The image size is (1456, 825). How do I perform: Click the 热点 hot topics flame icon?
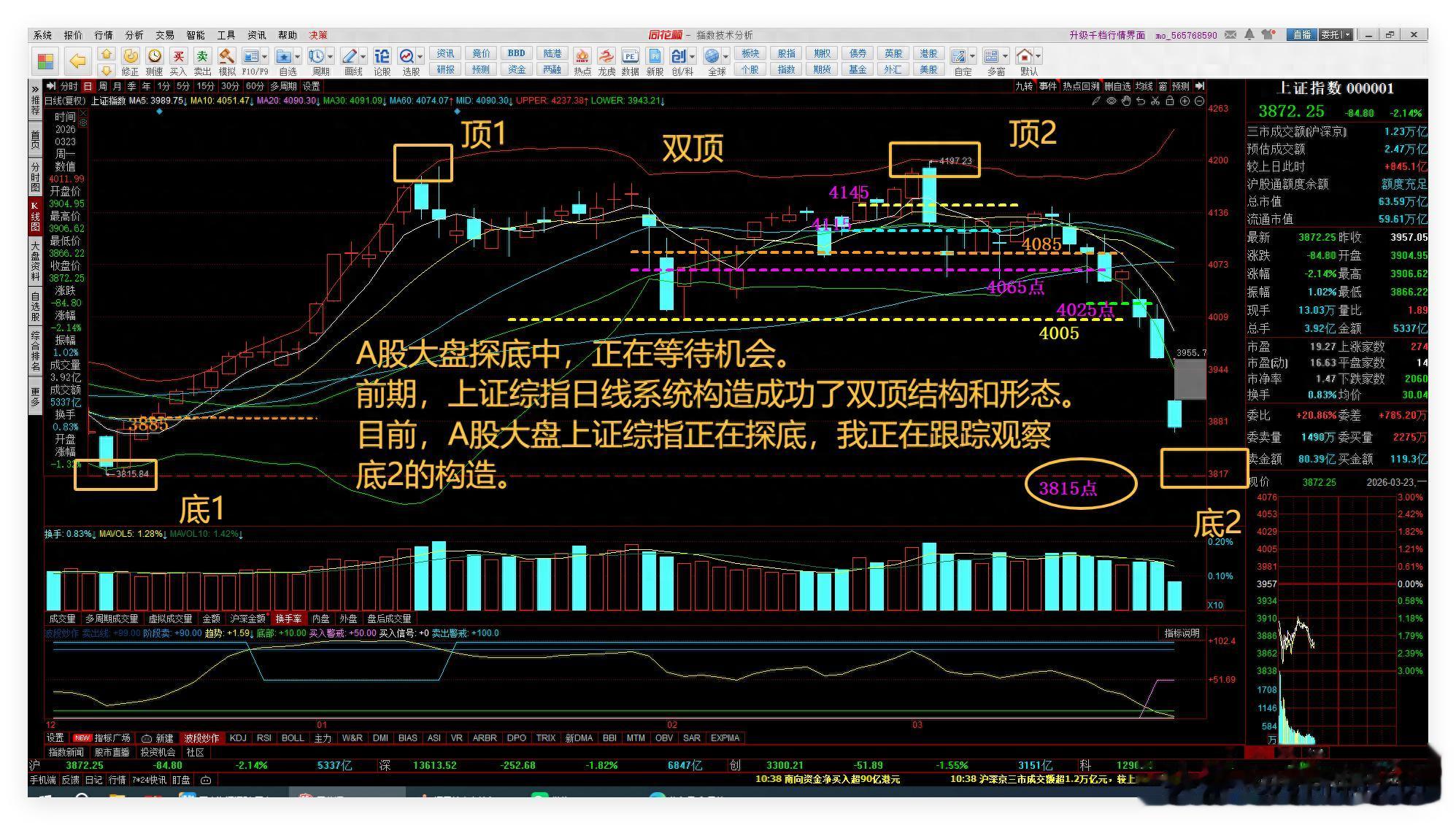[582, 57]
